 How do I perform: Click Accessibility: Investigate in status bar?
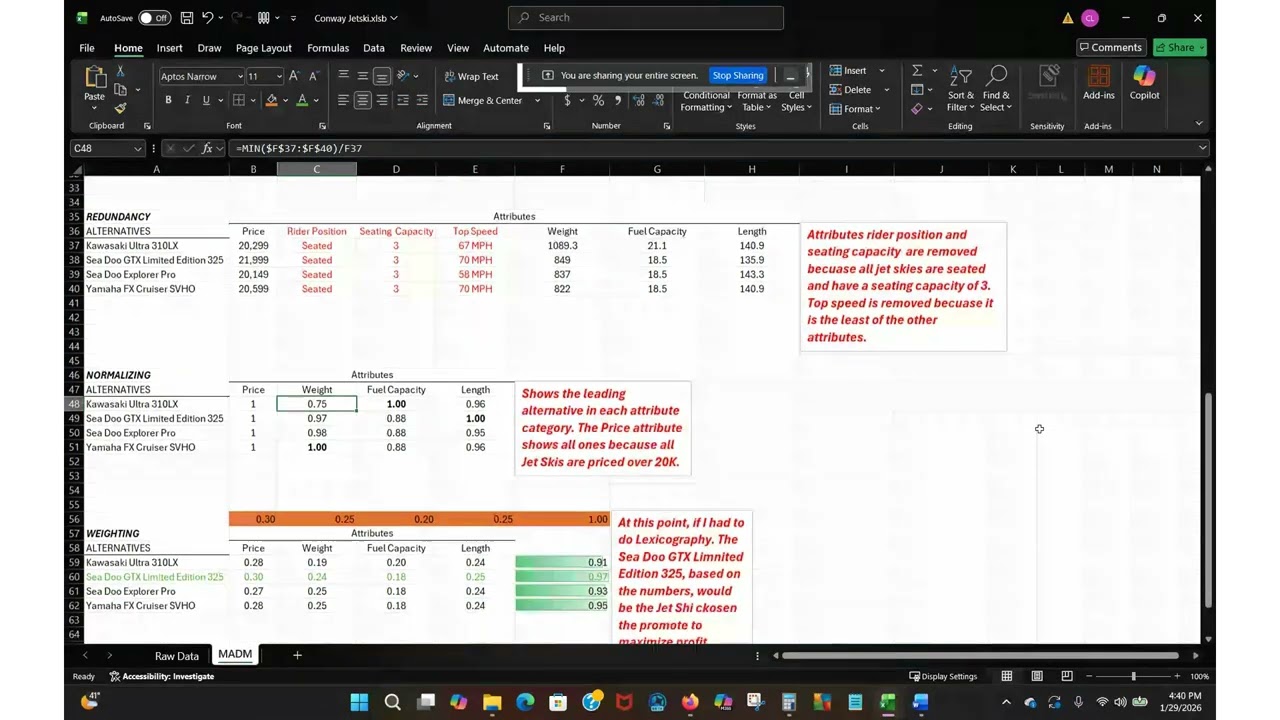(162, 676)
